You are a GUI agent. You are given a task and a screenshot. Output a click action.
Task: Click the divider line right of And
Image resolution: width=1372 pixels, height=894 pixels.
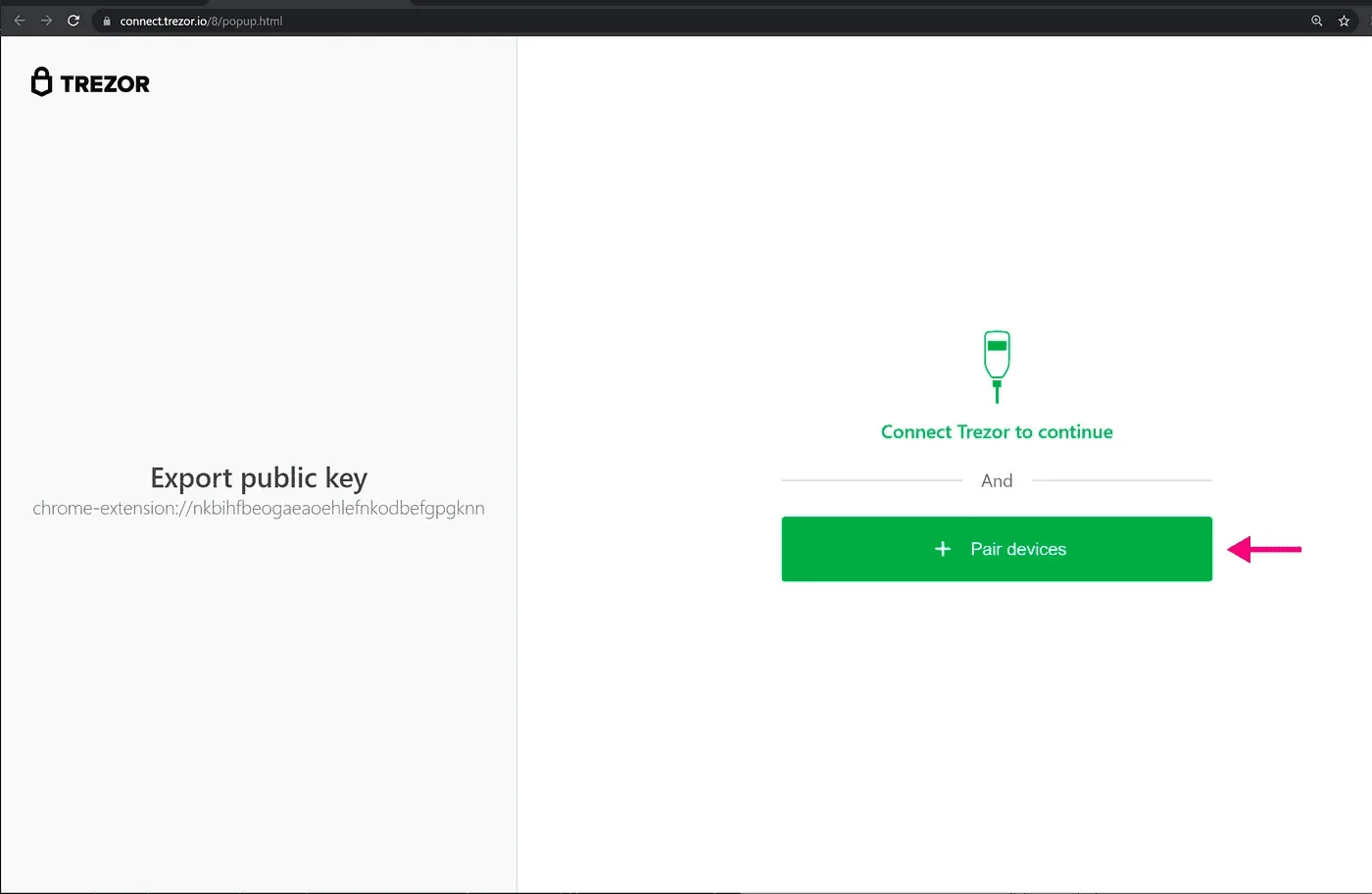1122,480
